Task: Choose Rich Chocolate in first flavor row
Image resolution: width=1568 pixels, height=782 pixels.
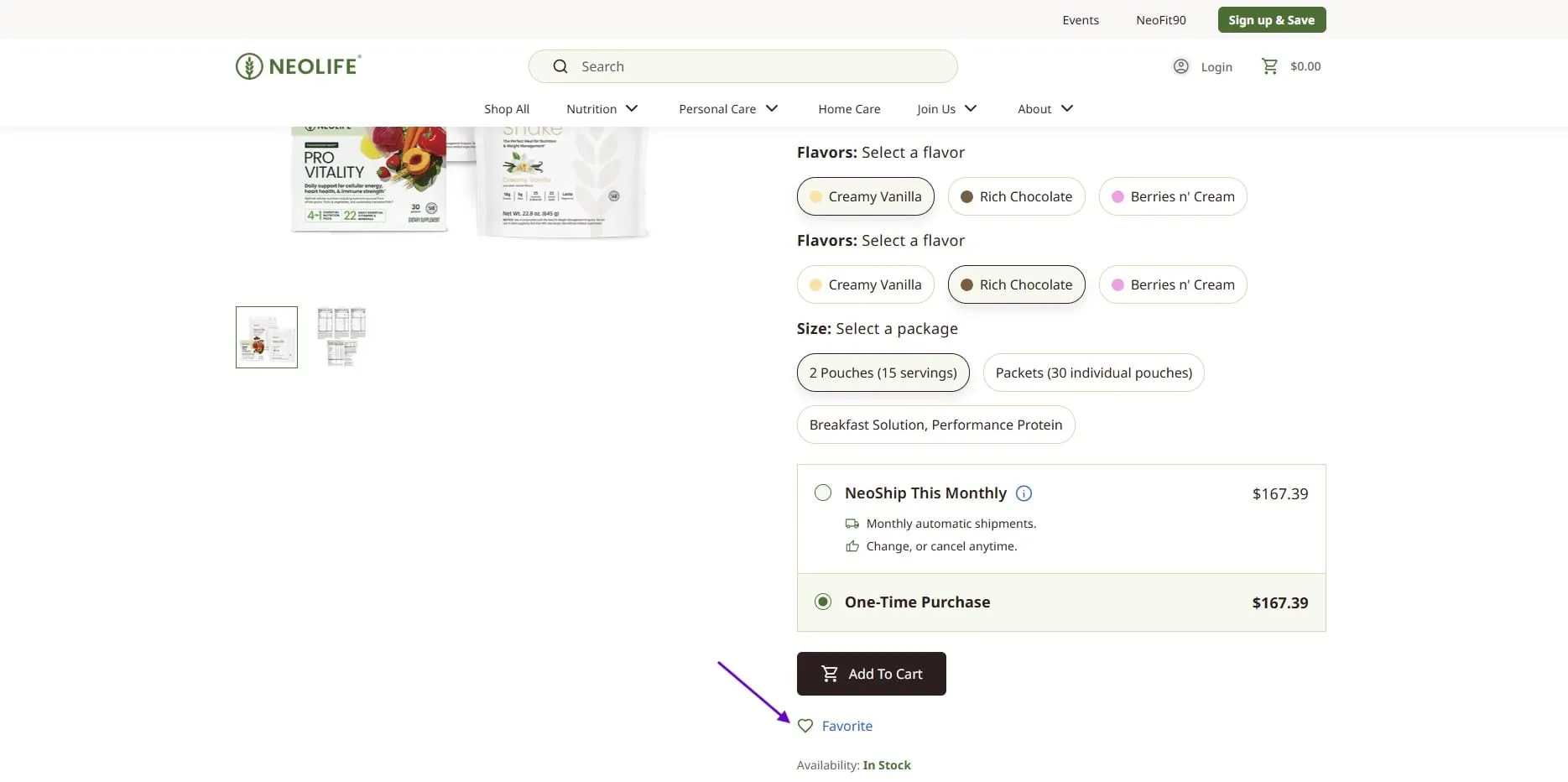Action: point(1016,196)
